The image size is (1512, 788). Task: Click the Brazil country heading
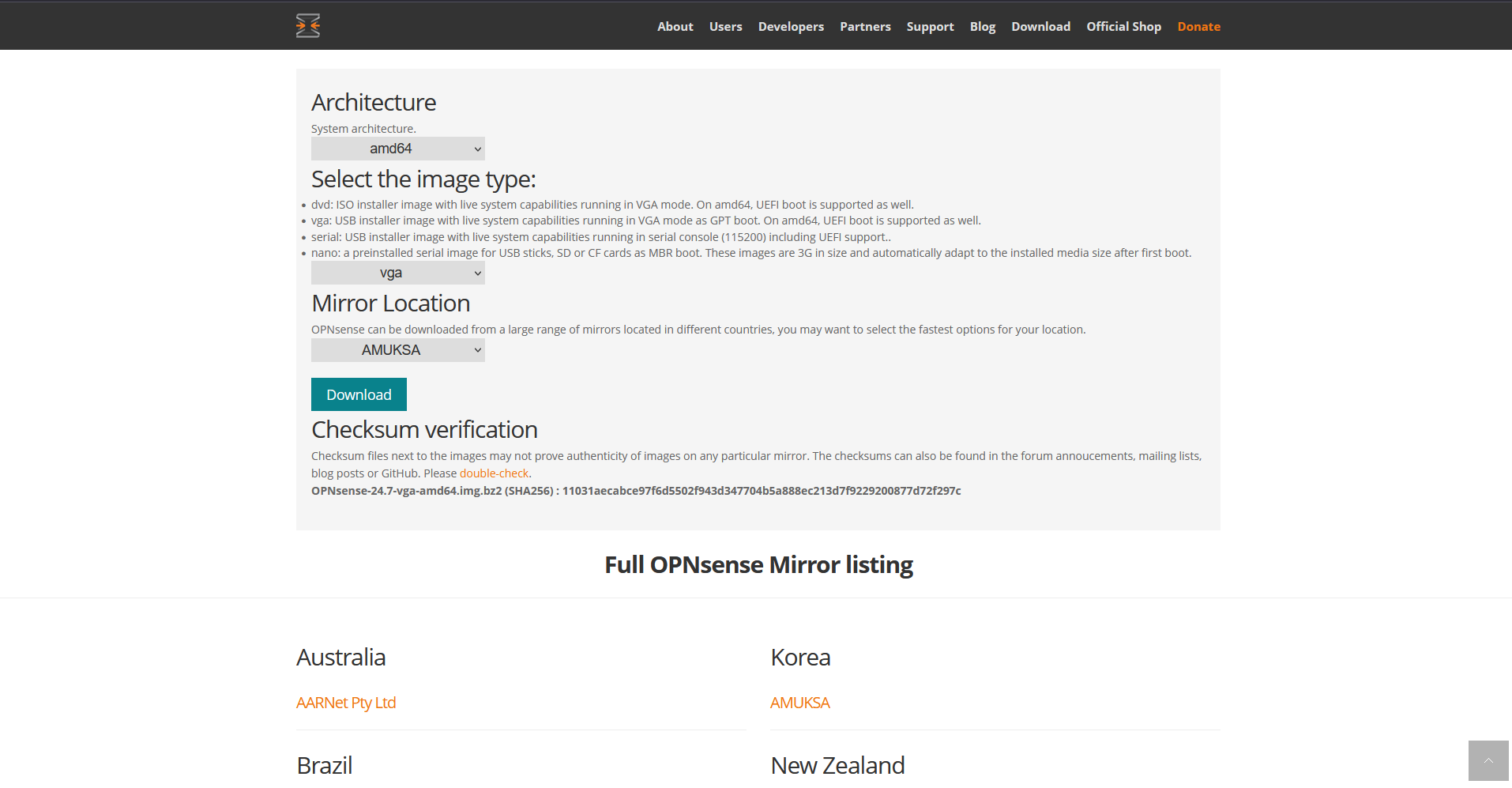point(325,766)
